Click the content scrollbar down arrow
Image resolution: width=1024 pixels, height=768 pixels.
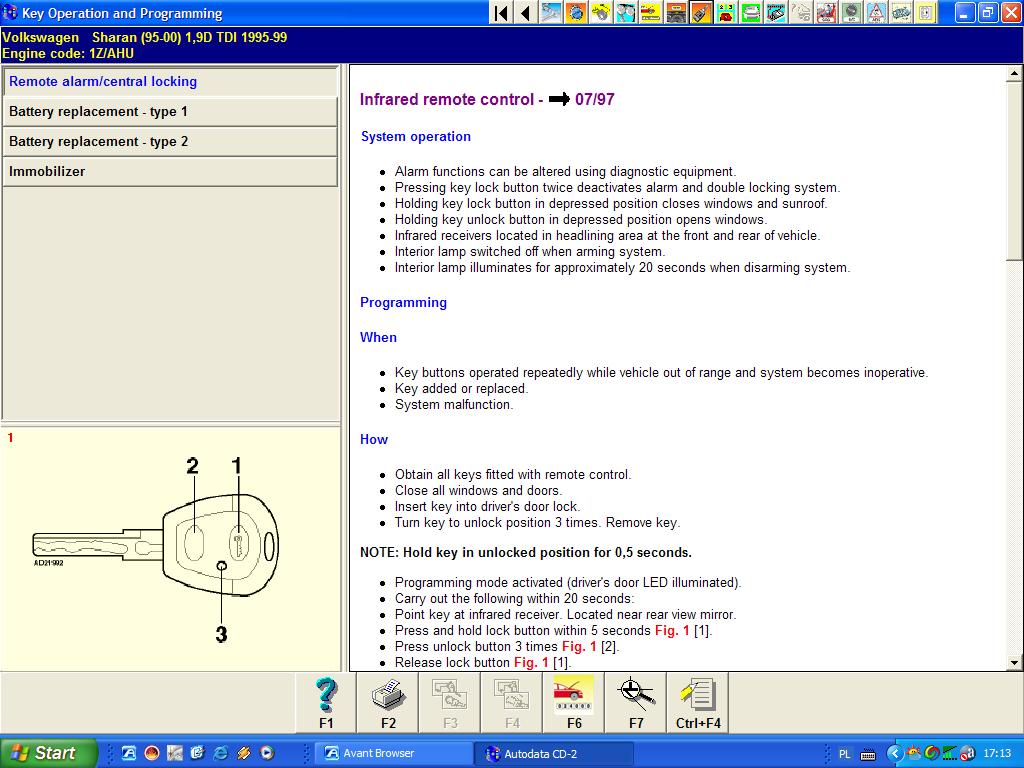pos(1014,663)
